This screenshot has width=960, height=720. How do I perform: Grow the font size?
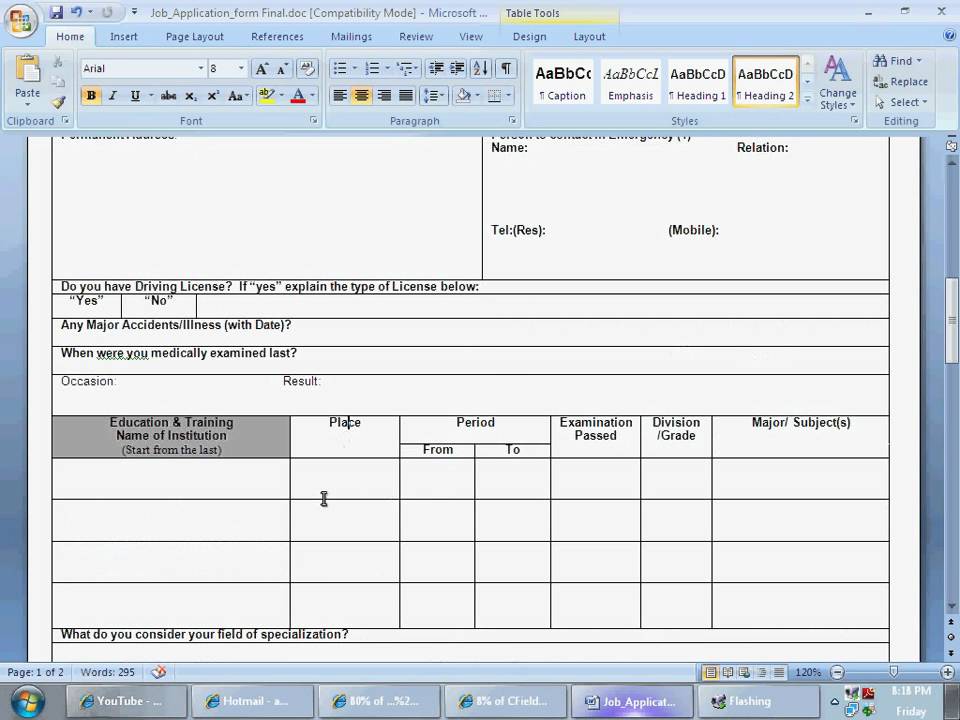click(262, 69)
